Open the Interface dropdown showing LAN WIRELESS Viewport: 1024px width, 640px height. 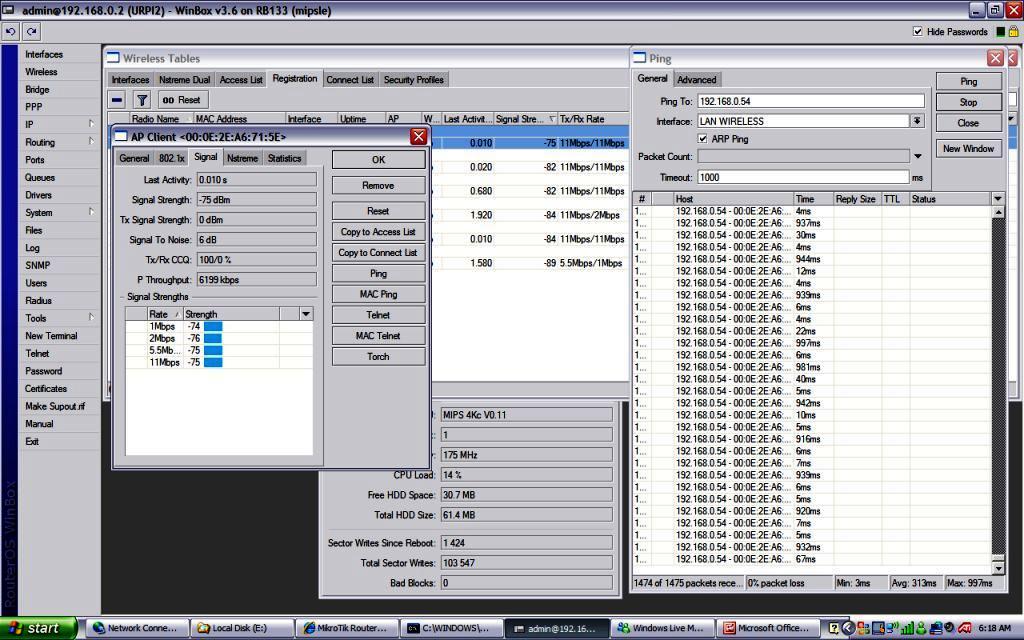click(x=918, y=122)
